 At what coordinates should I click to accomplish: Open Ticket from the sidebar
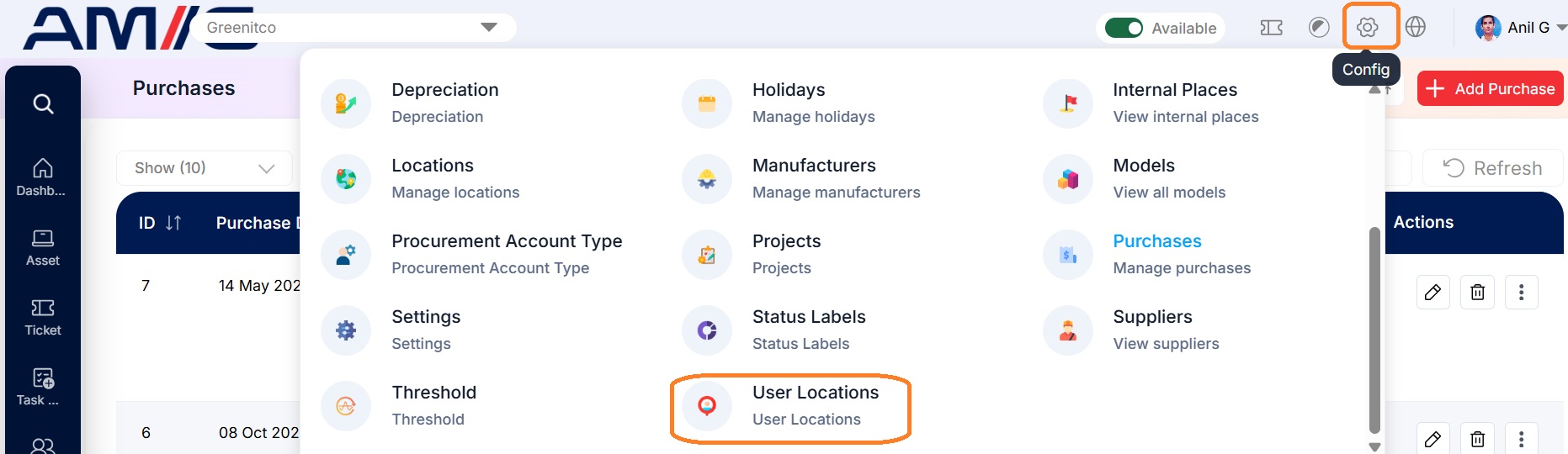pyautogui.click(x=42, y=318)
